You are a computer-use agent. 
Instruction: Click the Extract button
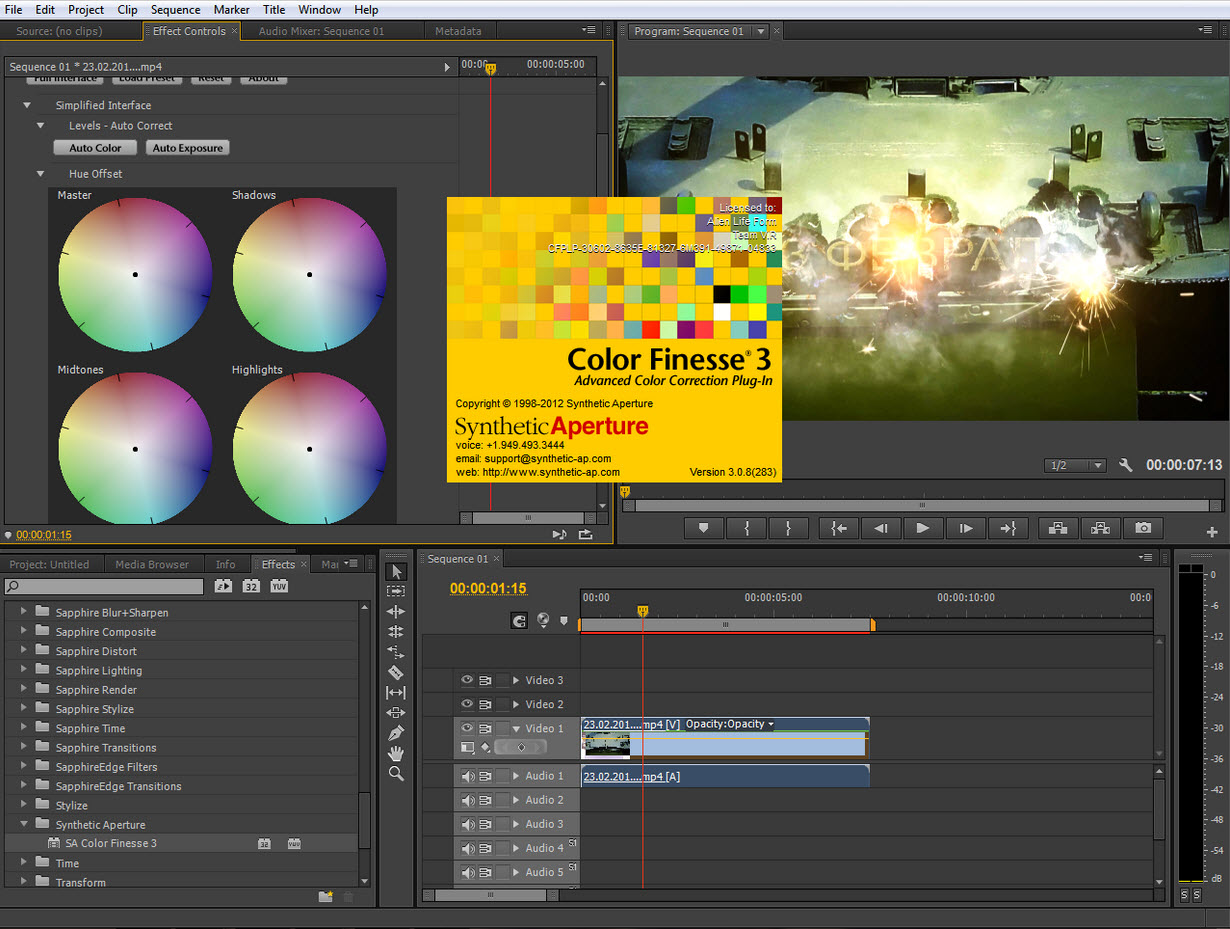pos(1100,528)
